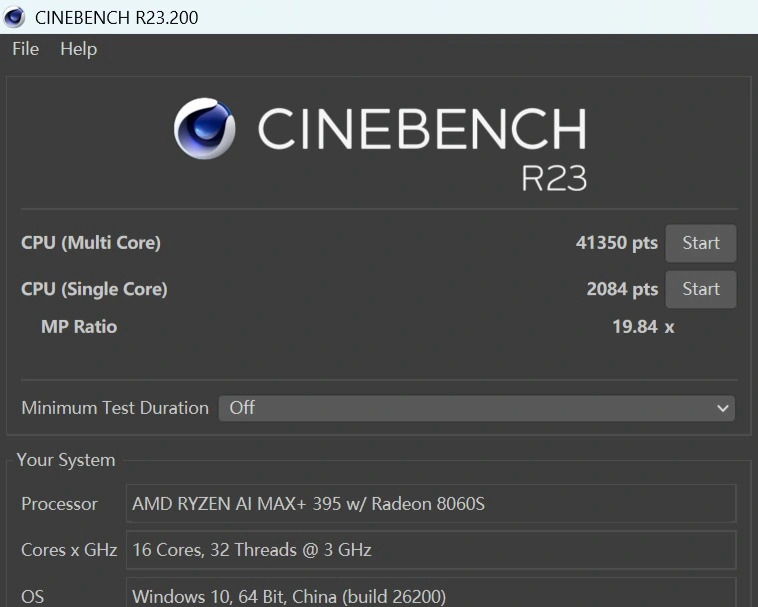Click the MP Ratio label
The image size is (758, 607).
pyautogui.click(x=79, y=327)
